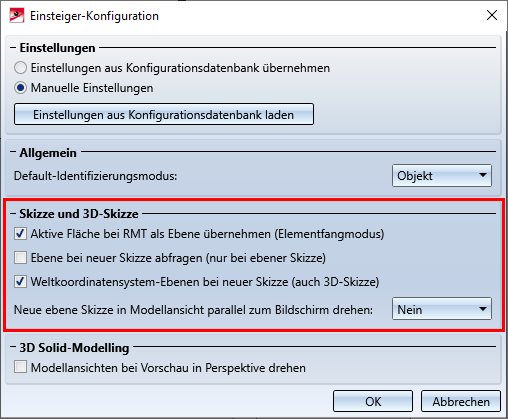
Task: Collapse the Einstellungen section via its dash
Action: 13,48
